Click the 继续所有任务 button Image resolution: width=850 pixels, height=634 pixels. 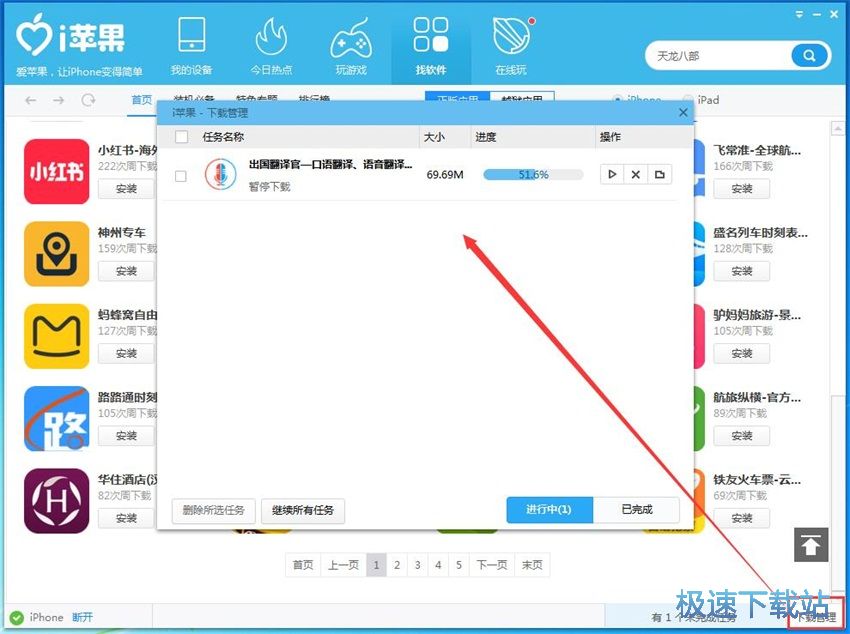tap(302, 510)
